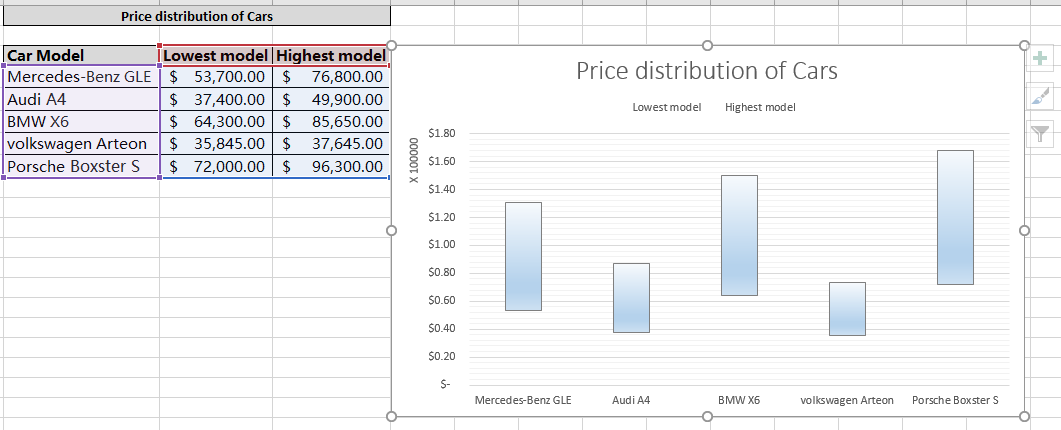Image resolution: width=1061 pixels, height=430 pixels.
Task: Grab the chart's right-middle sizing handle
Action: pos(1024,231)
